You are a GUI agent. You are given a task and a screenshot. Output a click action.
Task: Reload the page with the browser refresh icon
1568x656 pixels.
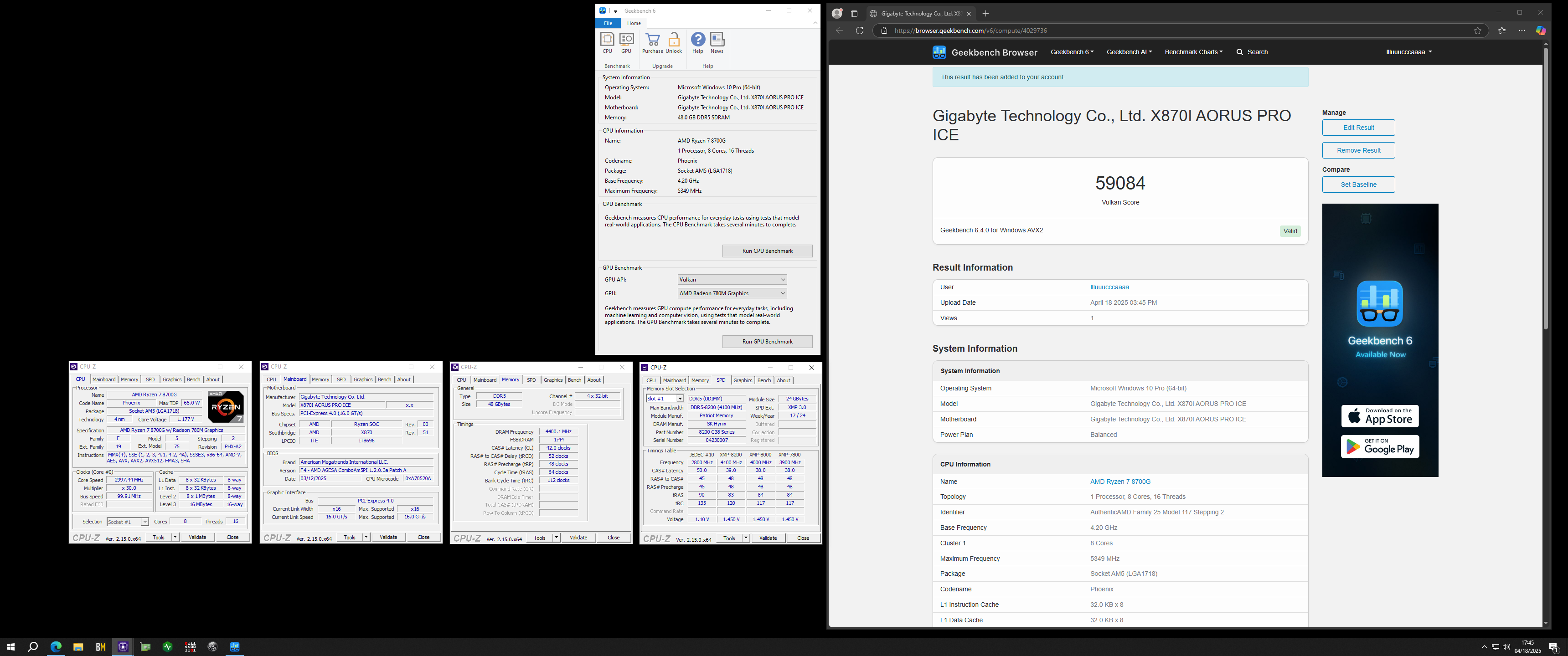pyautogui.click(x=860, y=31)
